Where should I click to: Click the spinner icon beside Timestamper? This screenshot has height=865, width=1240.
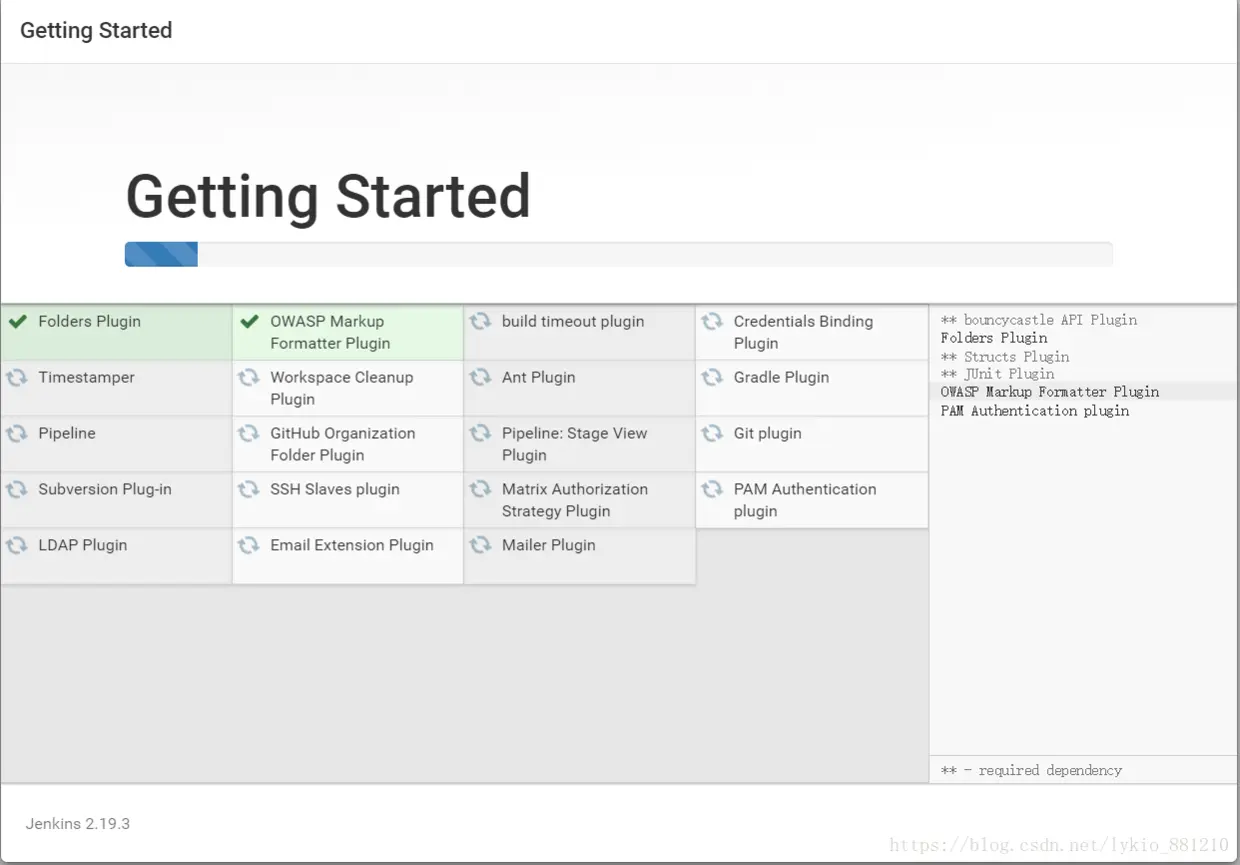pyautogui.click(x=17, y=377)
